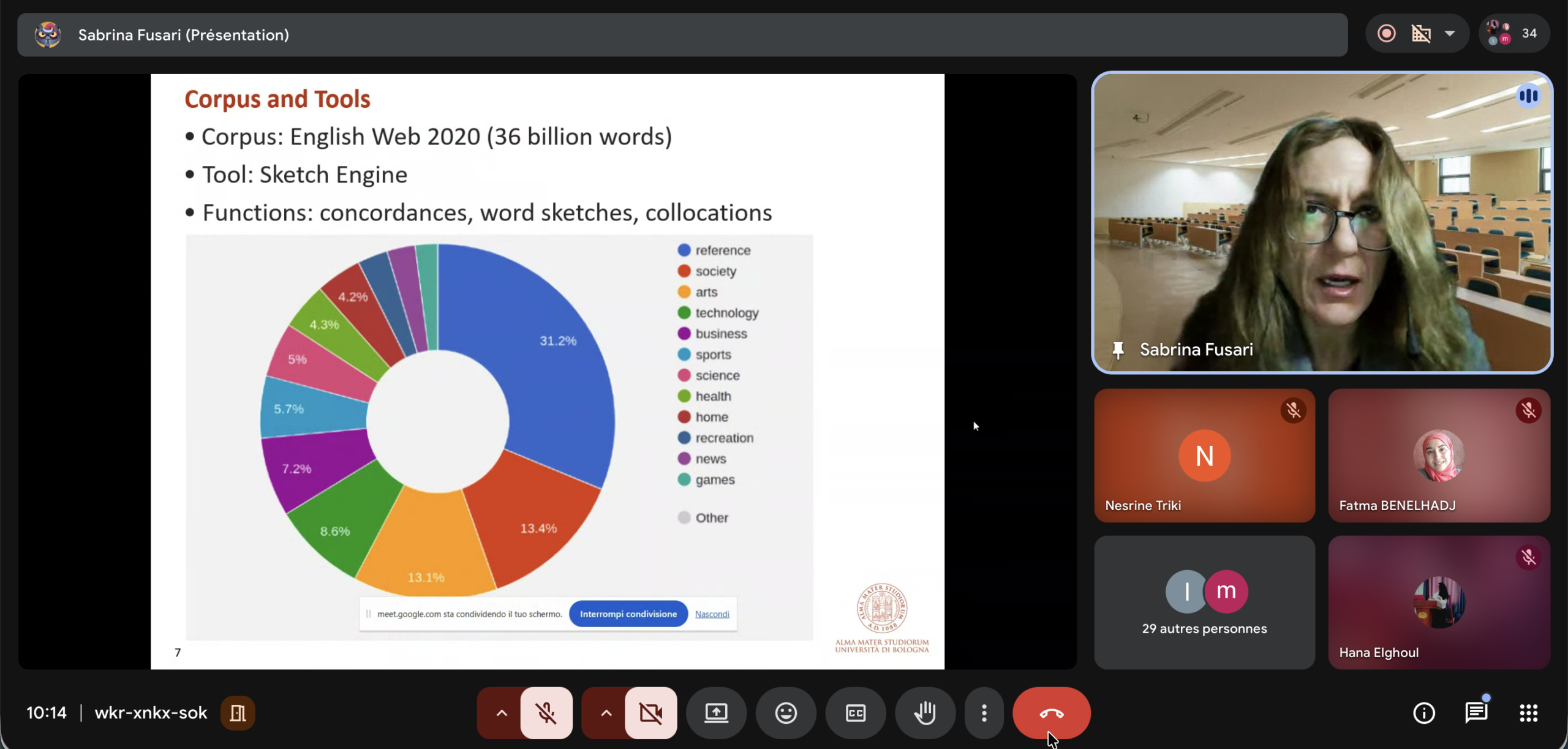This screenshot has width=1568, height=749.
Task: Click the recording indicator icon
Action: point(1387,34)
